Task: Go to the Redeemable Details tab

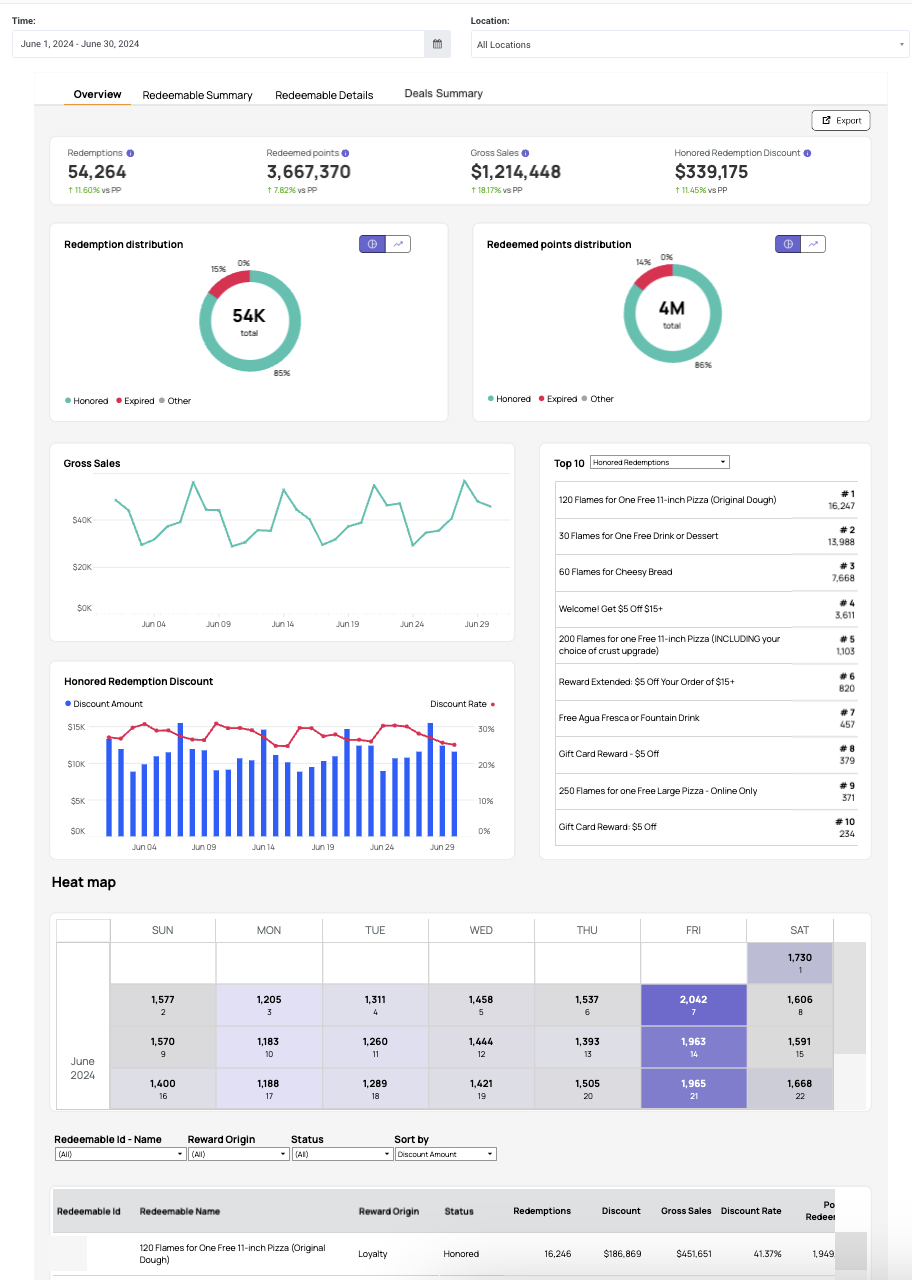Action: click(x=324, y=95)
